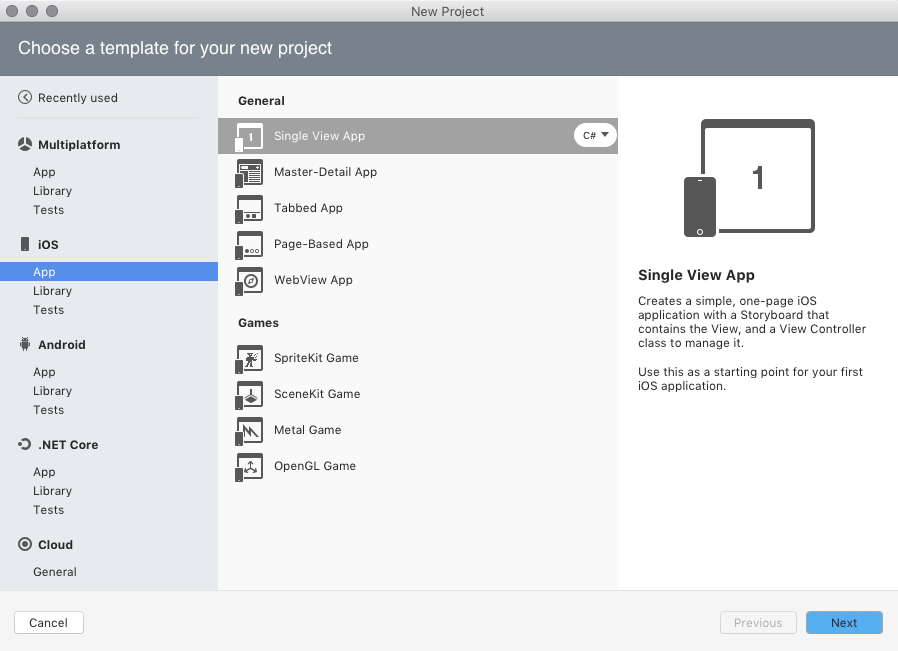Pick the WebView App template icon

tap(249, 280)
